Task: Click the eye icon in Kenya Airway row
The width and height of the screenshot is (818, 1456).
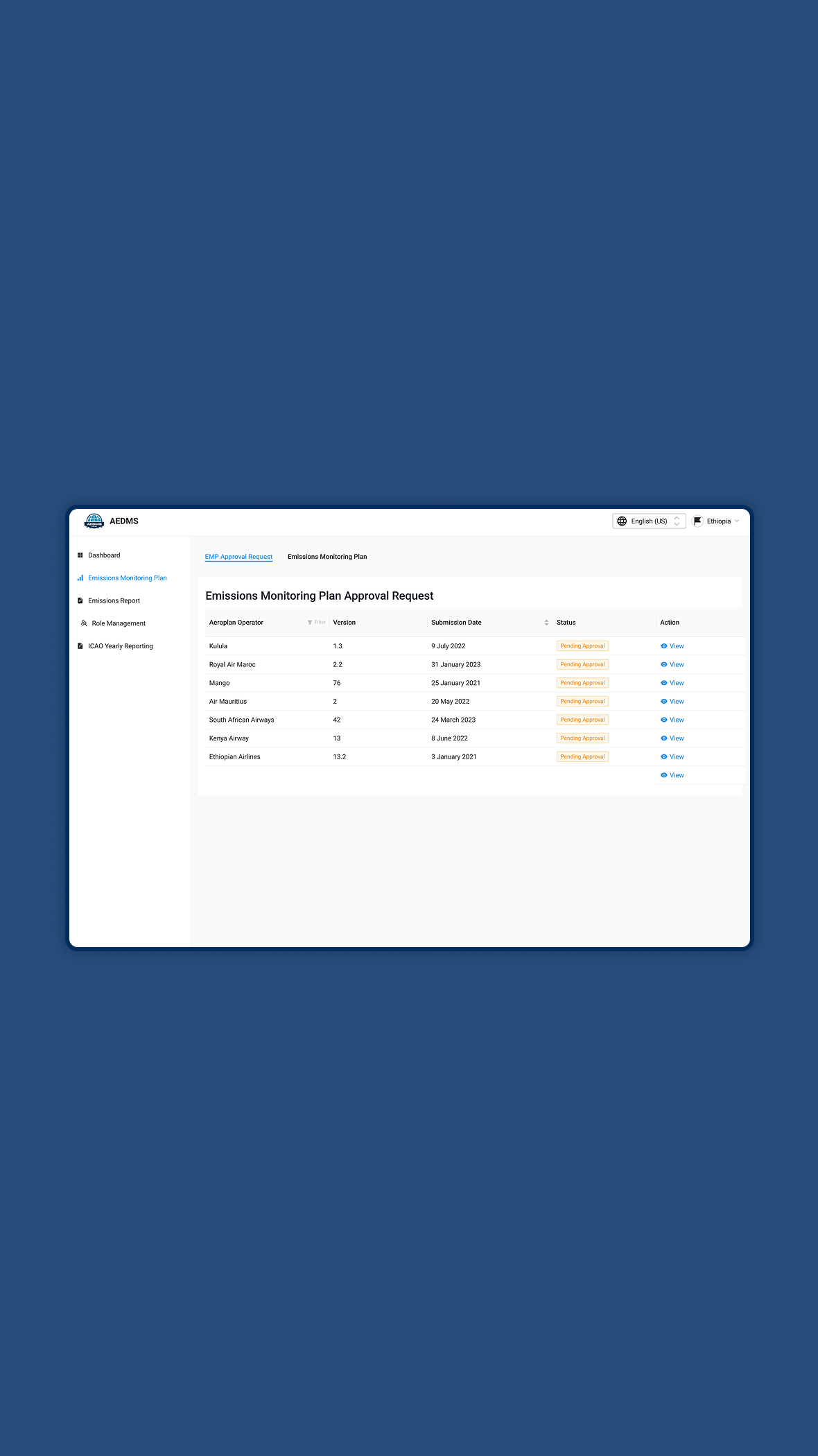Action: tap(663, 738)
